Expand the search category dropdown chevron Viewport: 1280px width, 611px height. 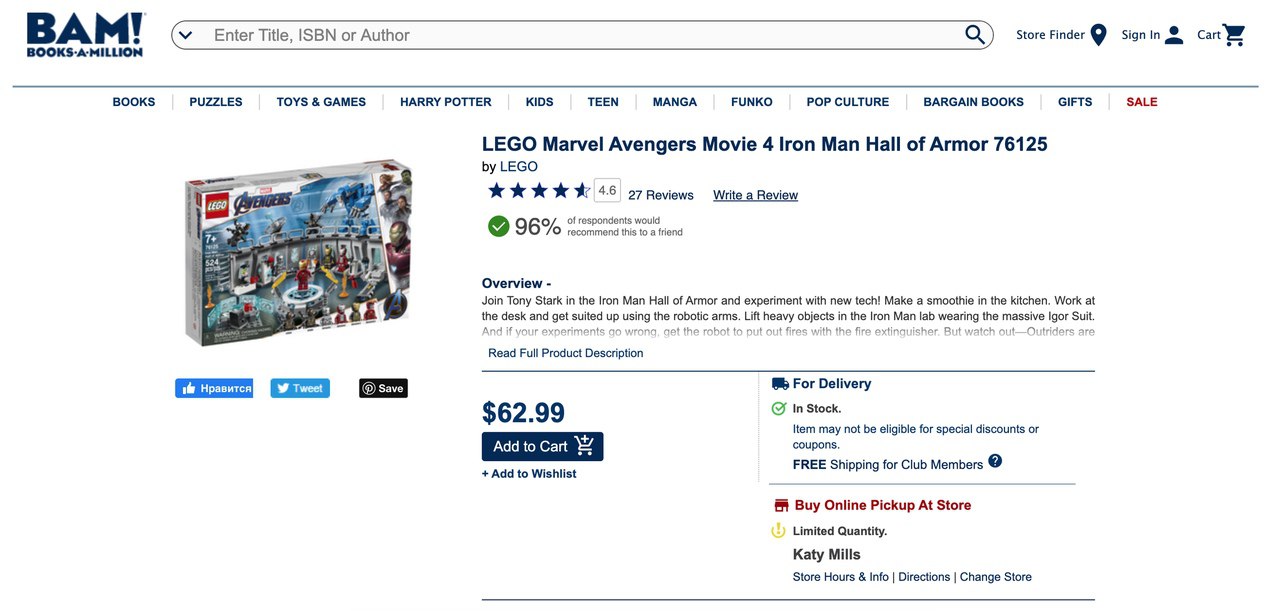click(185, 35)
